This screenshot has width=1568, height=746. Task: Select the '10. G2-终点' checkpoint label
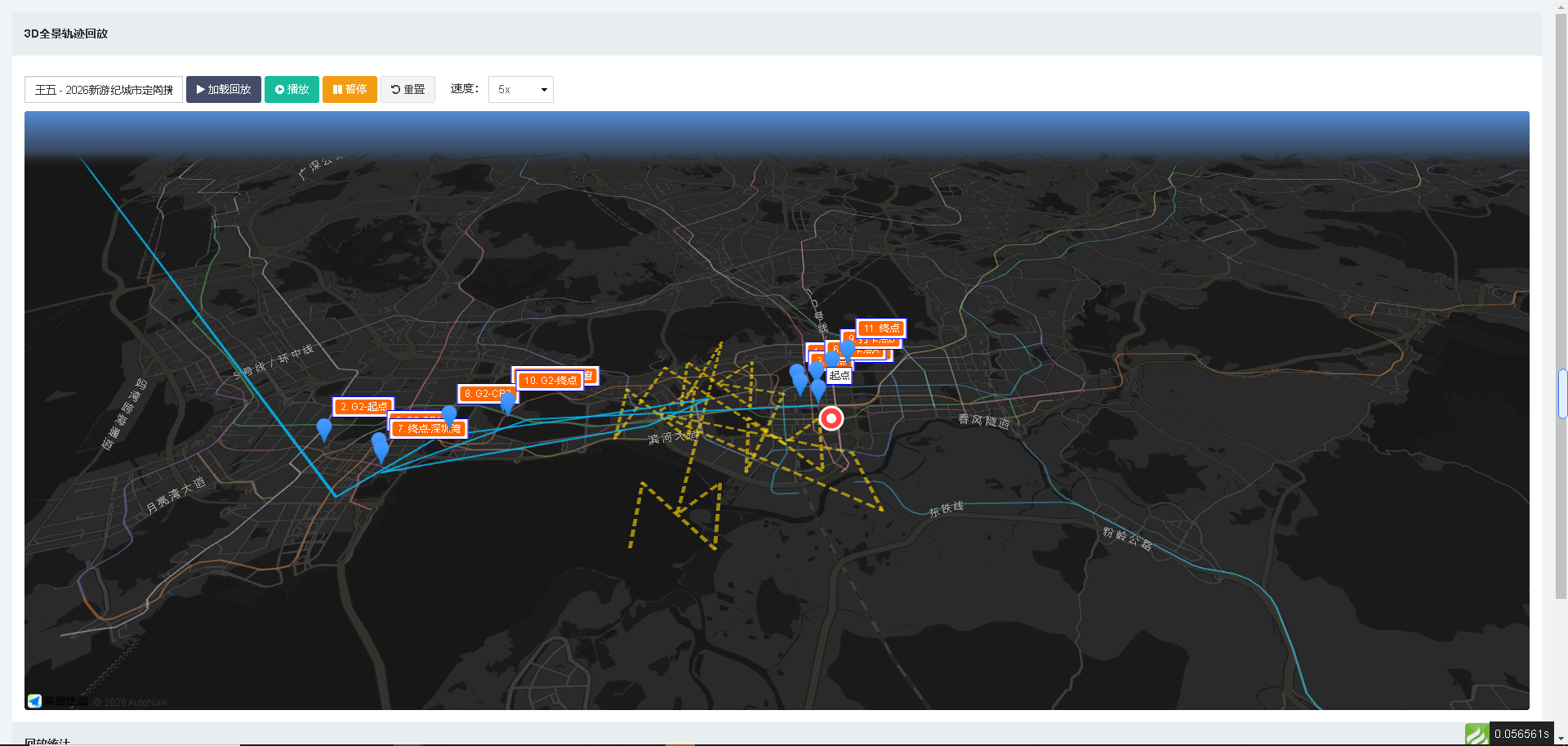tap(550, 381)
